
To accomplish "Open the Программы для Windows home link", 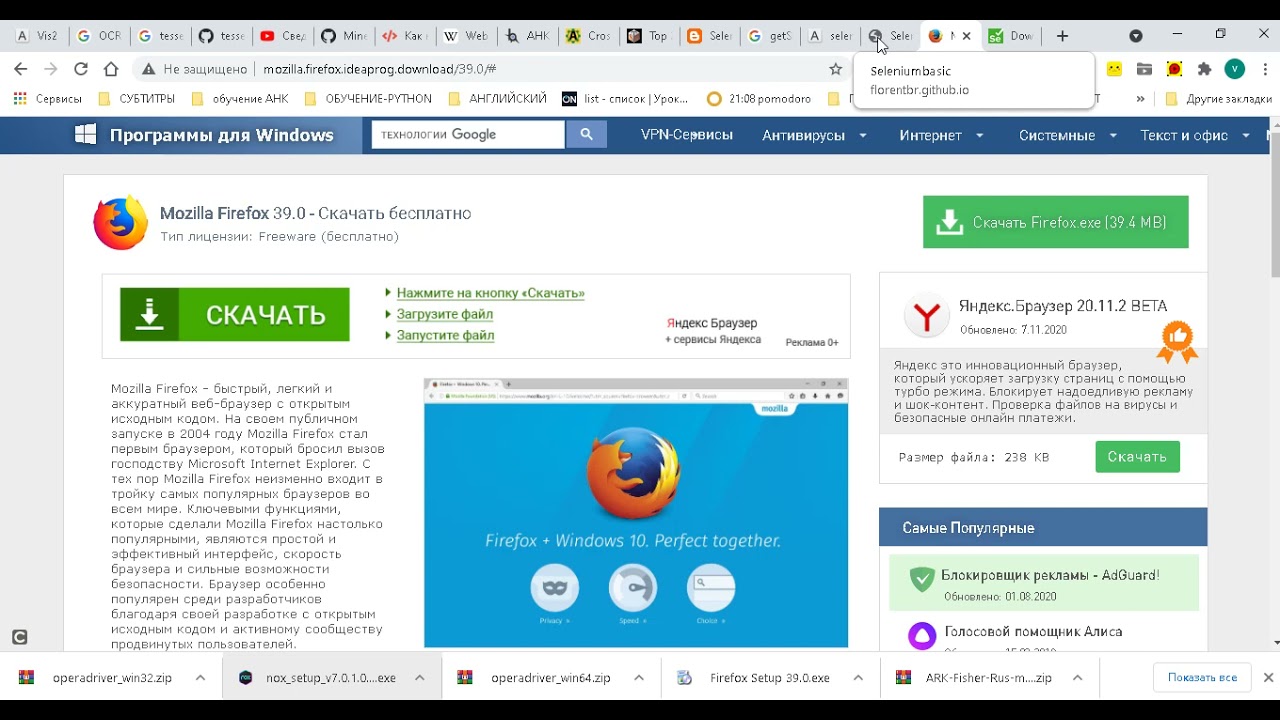I will 221,135.
